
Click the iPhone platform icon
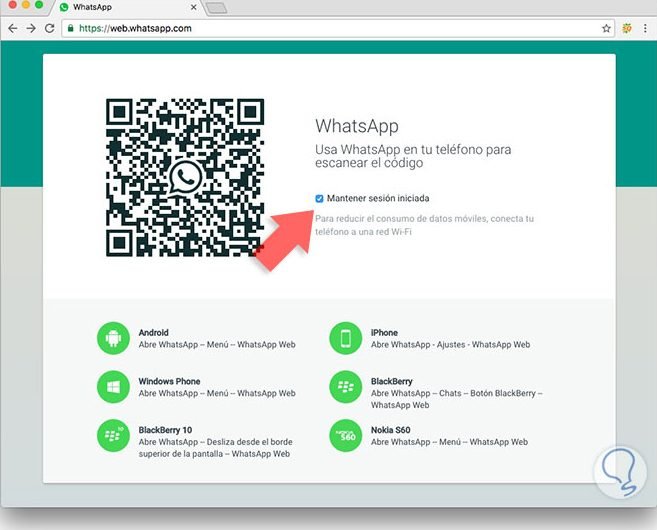tap(345, 338)
